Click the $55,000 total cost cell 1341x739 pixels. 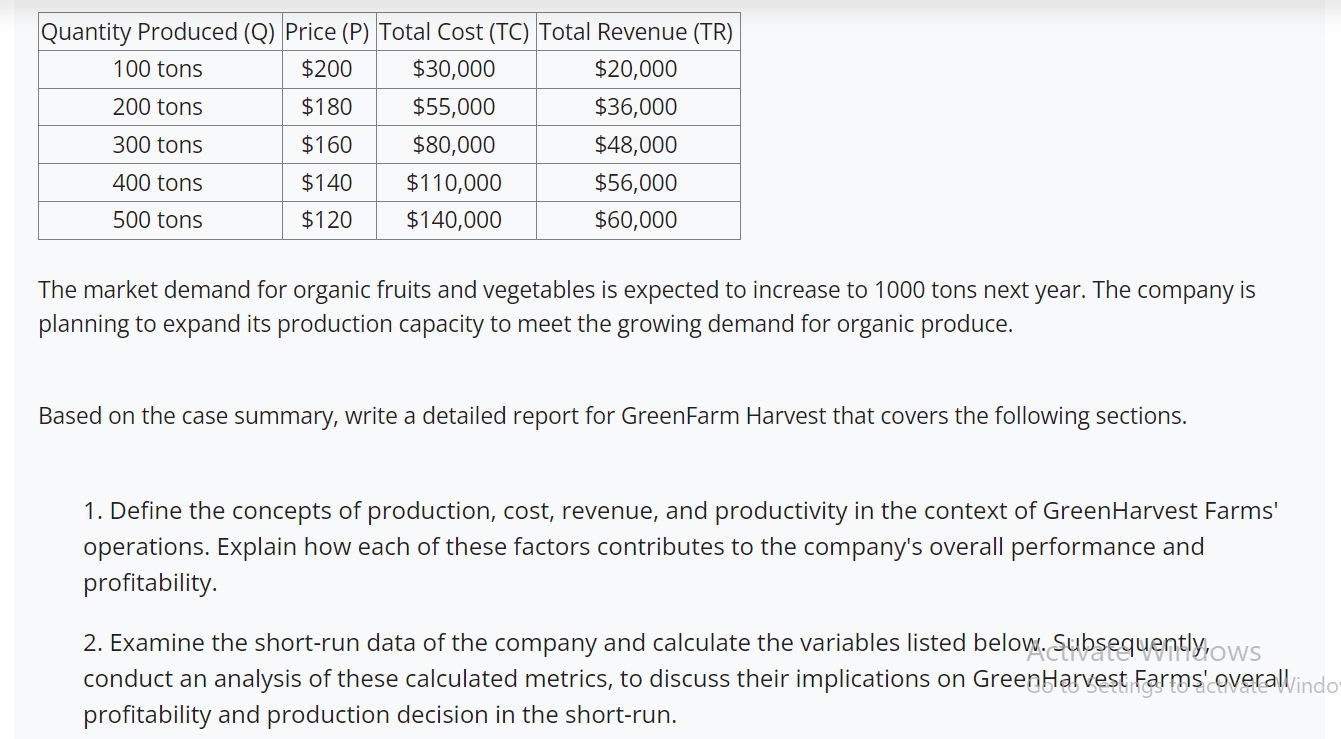tap(454, 107)
